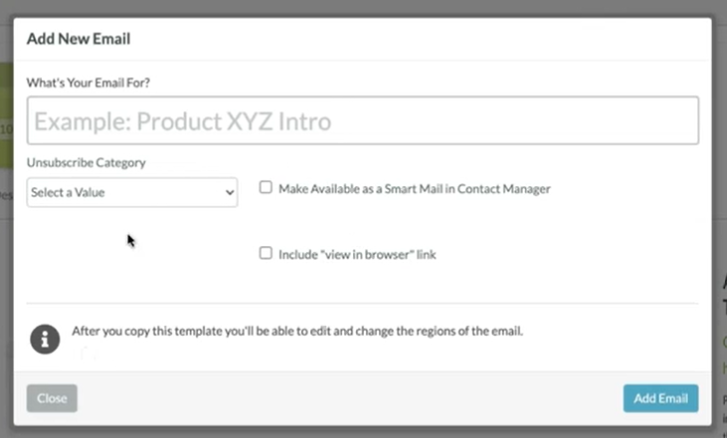Click the Add Email button

point(660,398)
